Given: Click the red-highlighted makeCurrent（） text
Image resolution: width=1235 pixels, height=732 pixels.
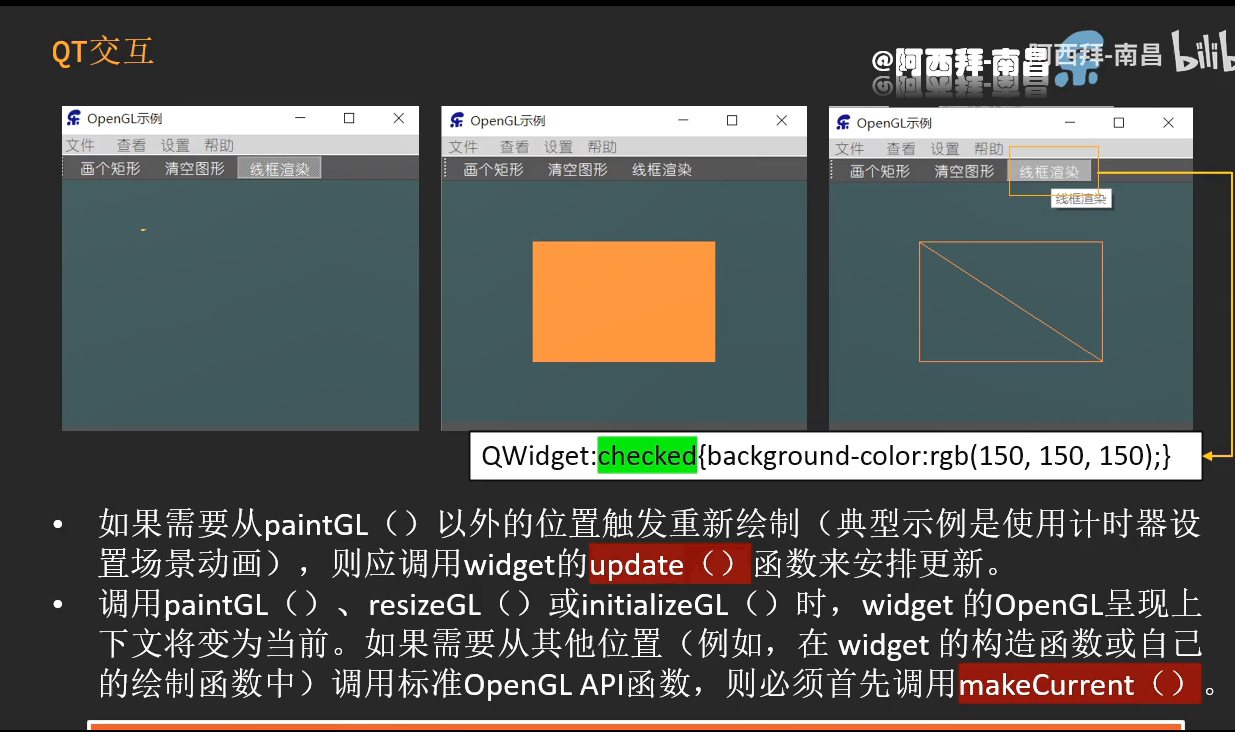Looking at the screenshot, I should coord(1079,684).
